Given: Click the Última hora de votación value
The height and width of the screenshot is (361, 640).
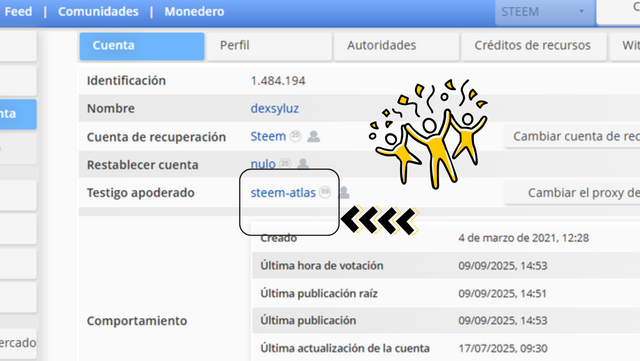Looking at the screenshot, I should click(502, 266).
